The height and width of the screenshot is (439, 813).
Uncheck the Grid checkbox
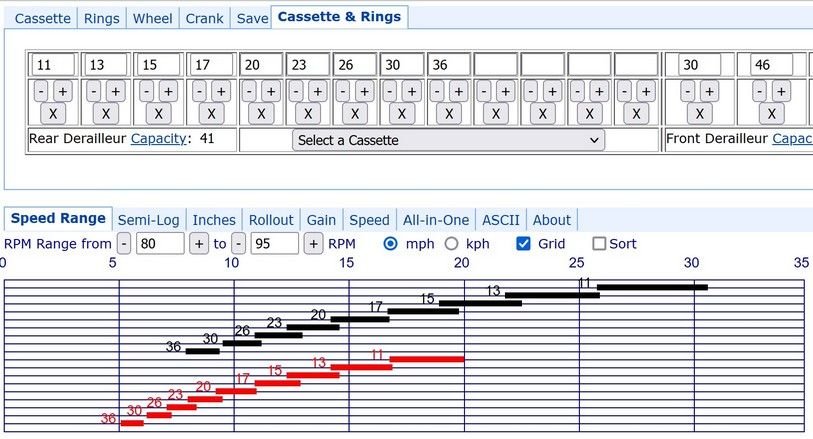[523, 243]
